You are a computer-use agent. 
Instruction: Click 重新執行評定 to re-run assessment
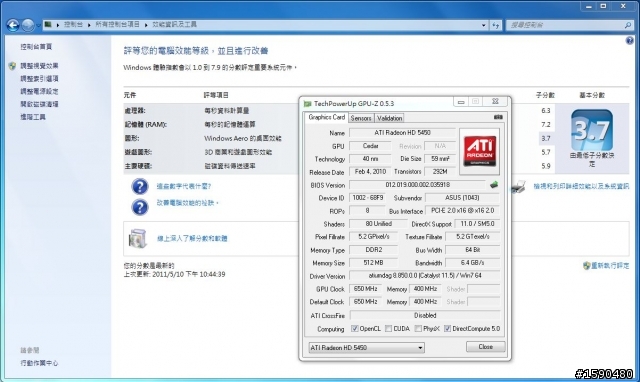pyautogui.click(x=610, y=266)
